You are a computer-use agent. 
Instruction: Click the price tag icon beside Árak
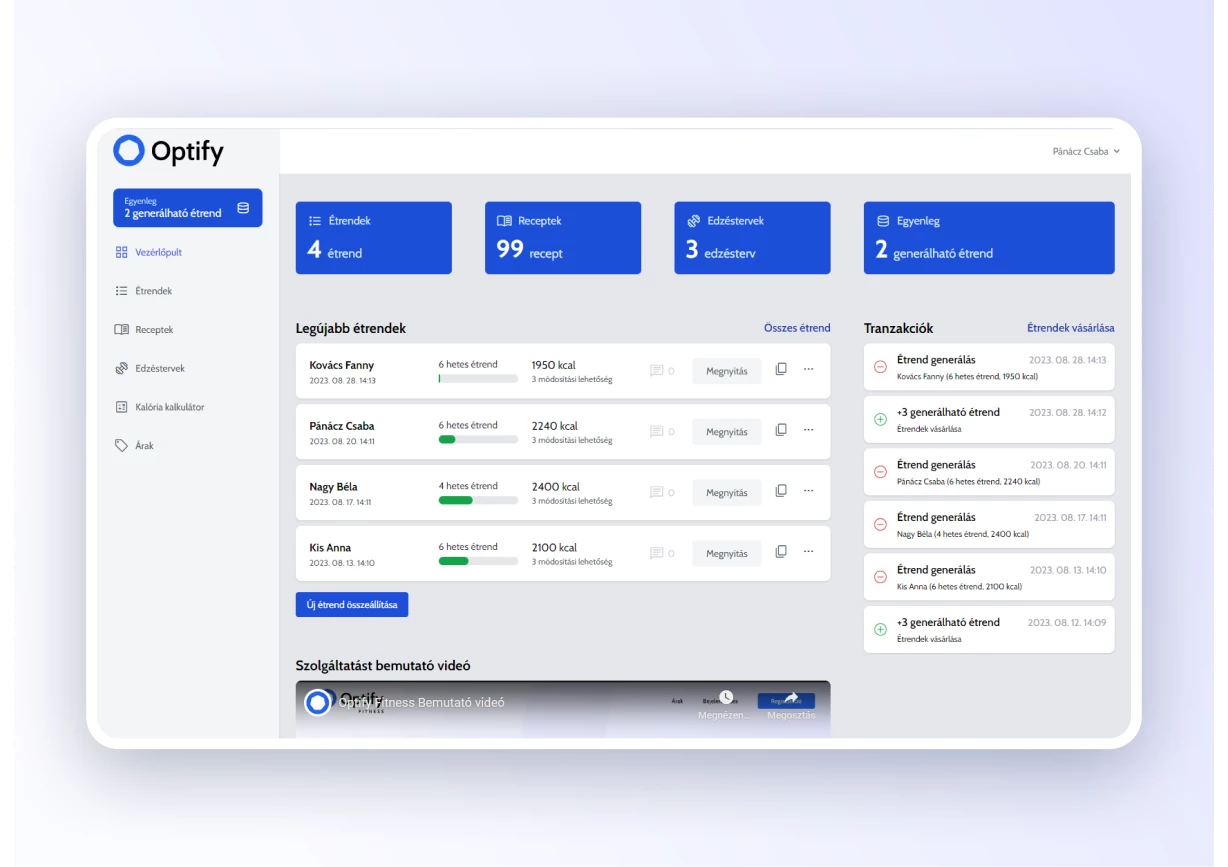121,446
